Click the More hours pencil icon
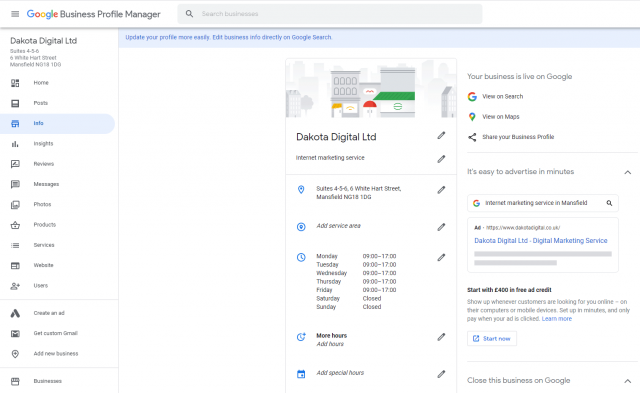The height and width of the screenshot is (393, 640). coord(441,337)
